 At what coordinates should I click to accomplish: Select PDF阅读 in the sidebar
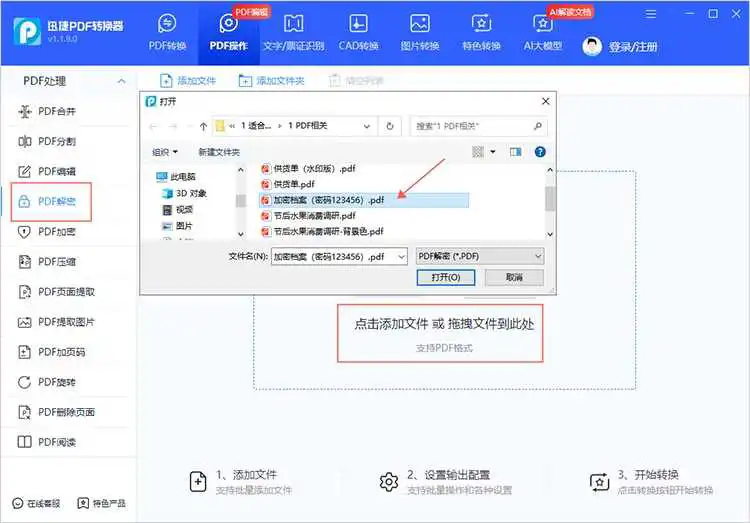point(47,442)
